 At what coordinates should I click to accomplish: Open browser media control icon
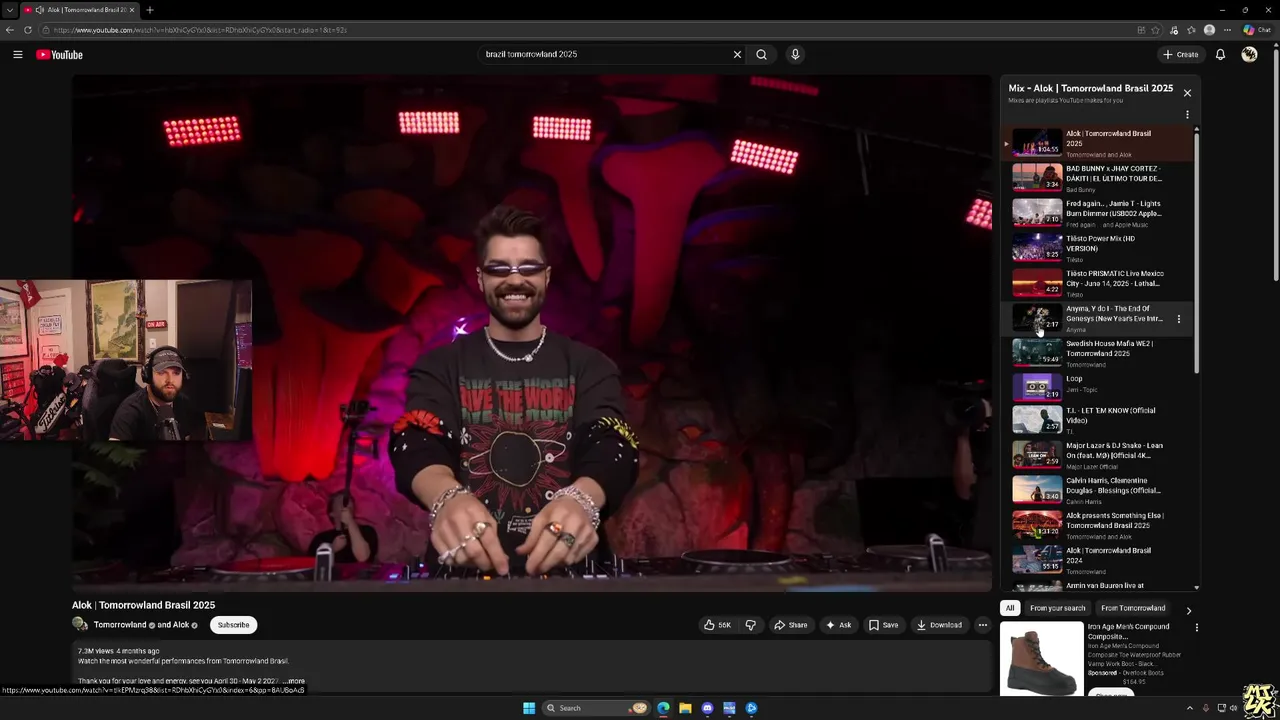click(1174, 30)
